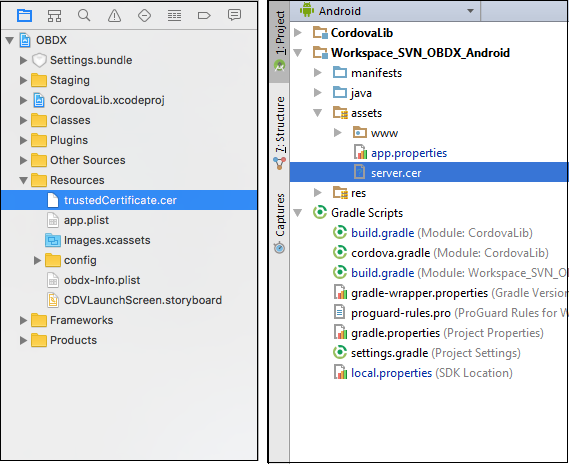This screenshot has height=464, width=569.
Task: Open the Xcode breakpoint navigator icon
Action: [204, 15]
